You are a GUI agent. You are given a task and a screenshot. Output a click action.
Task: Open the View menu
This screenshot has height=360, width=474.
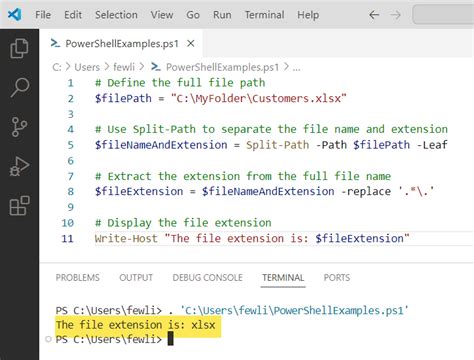coord(162,15)
